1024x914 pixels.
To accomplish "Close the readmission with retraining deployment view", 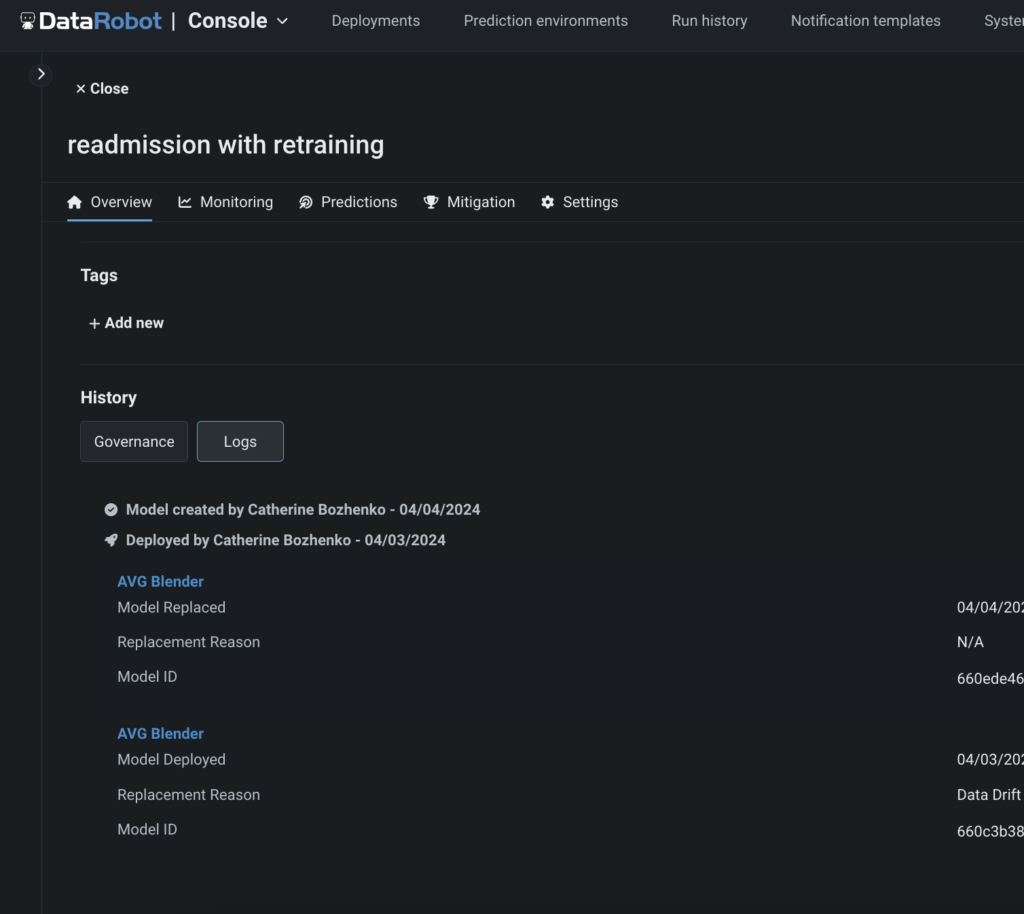I will click(x=100, y=88).
